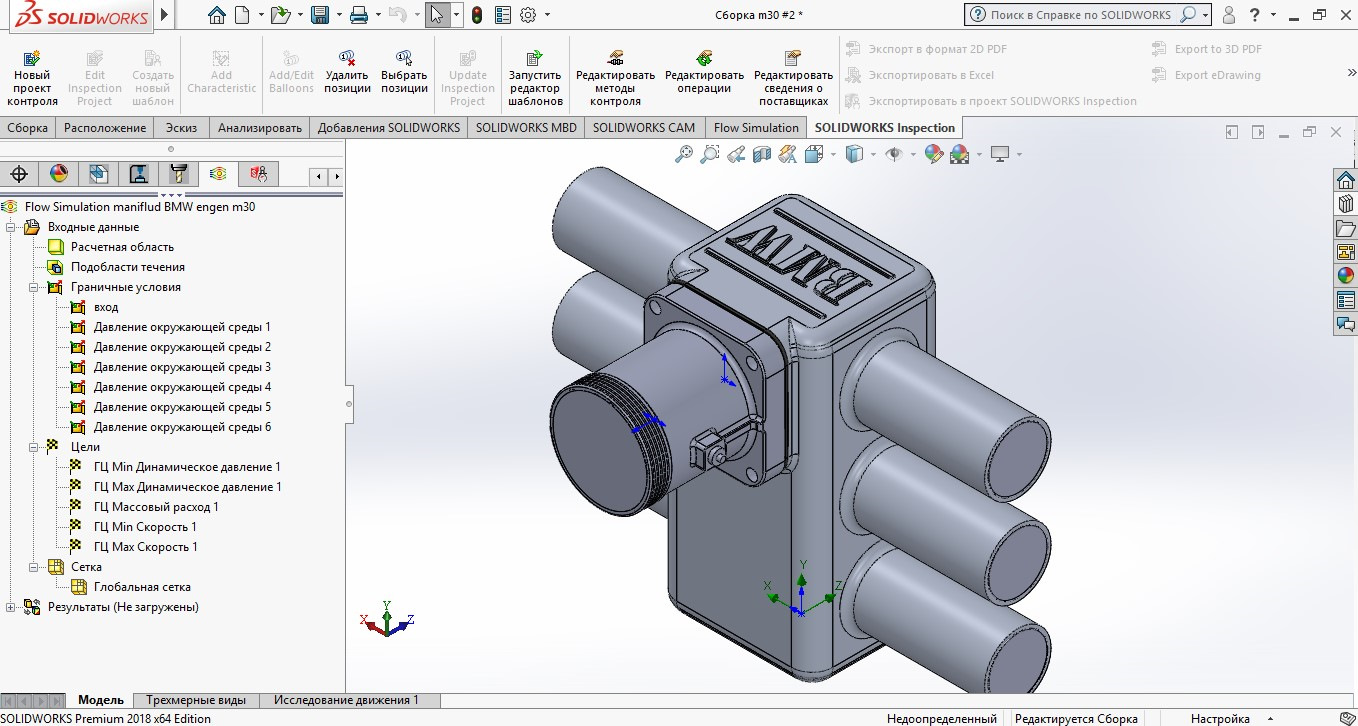Collapse Граничные условия tree node
Viewport: 1358px width, 726px height.
(34, 287)
